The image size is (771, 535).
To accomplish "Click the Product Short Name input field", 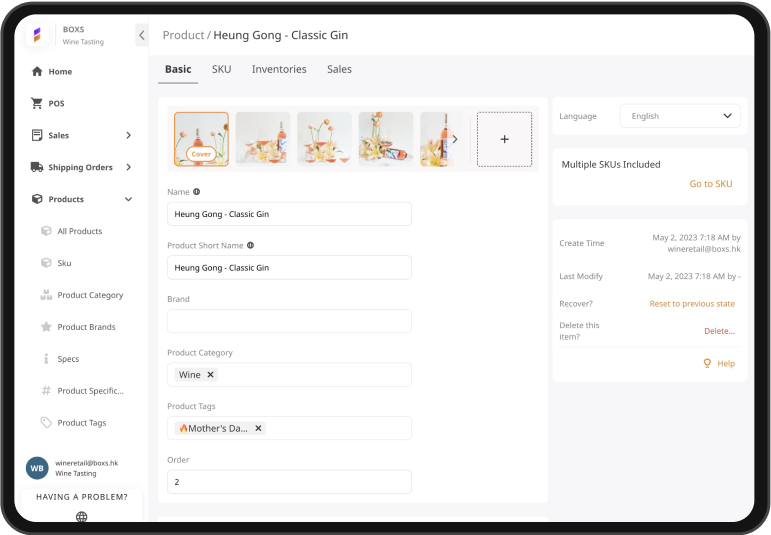I will tap(289, 268).
